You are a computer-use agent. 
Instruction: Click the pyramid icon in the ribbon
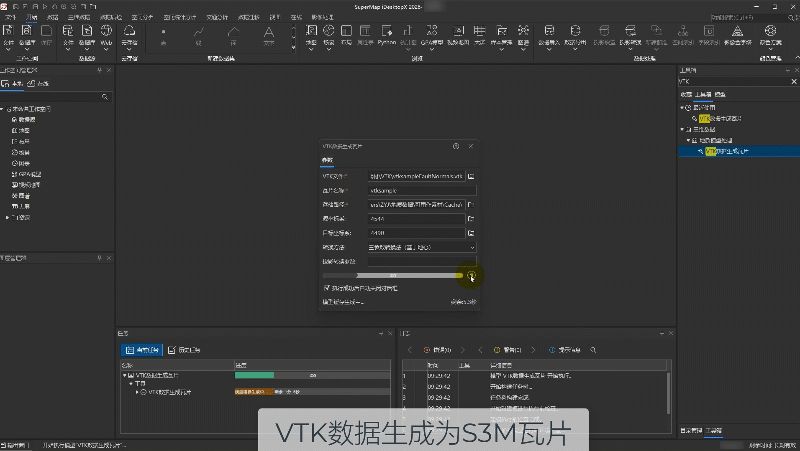point(737,35)
